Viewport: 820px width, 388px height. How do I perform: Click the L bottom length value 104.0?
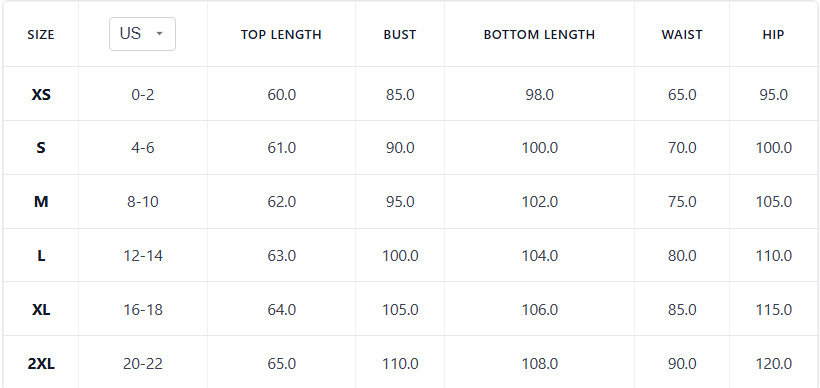[x=540, y=256]
